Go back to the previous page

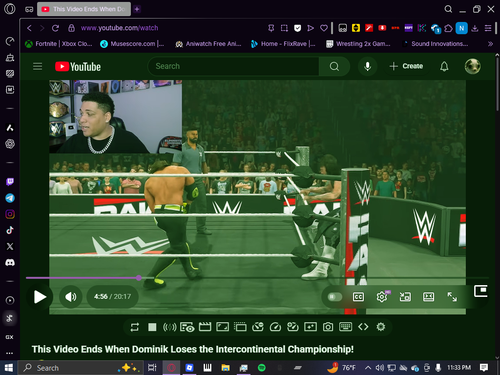tap(29, 28)
